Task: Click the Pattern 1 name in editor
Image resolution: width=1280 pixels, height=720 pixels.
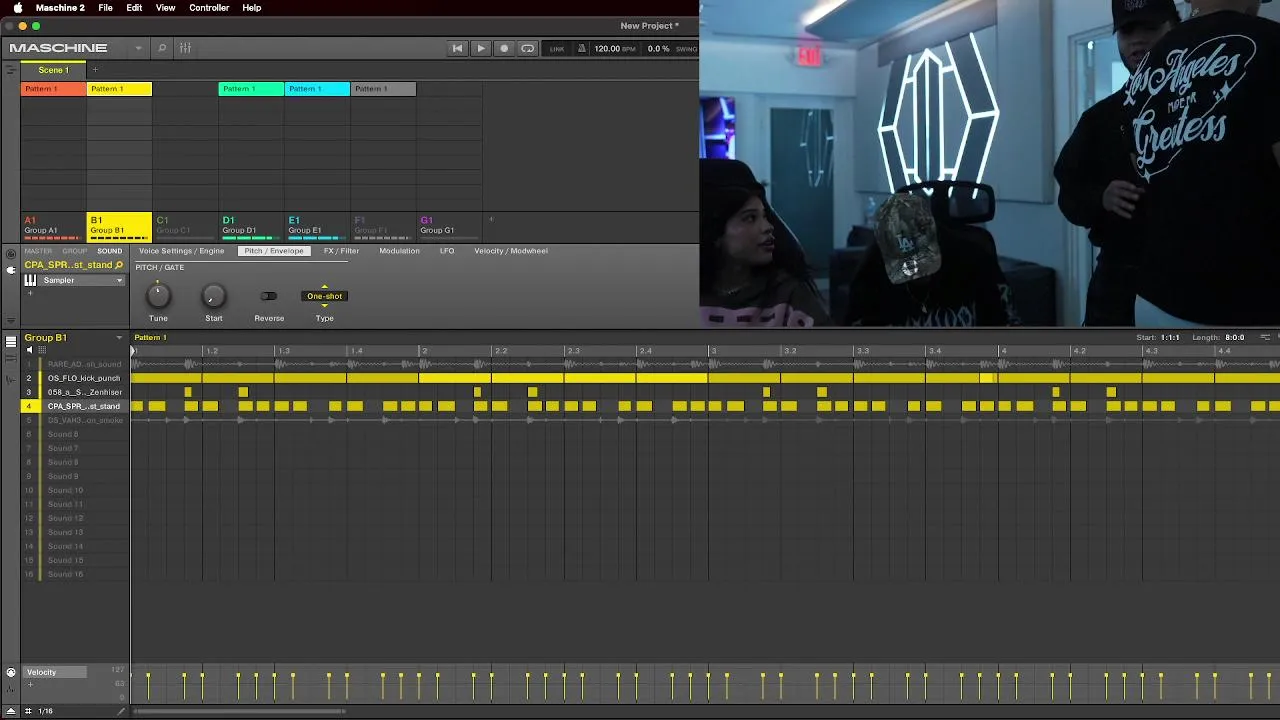Action: [x=150, y=338]
